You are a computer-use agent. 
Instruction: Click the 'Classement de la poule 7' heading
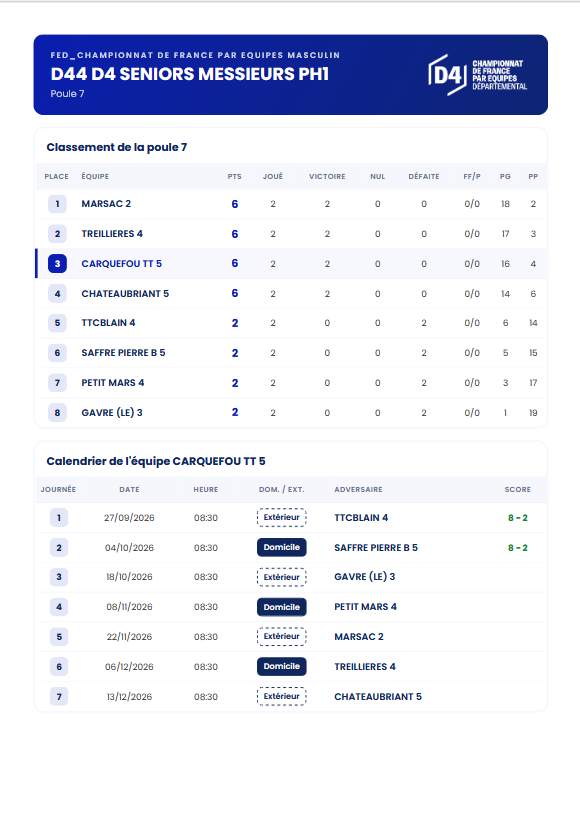117,147
